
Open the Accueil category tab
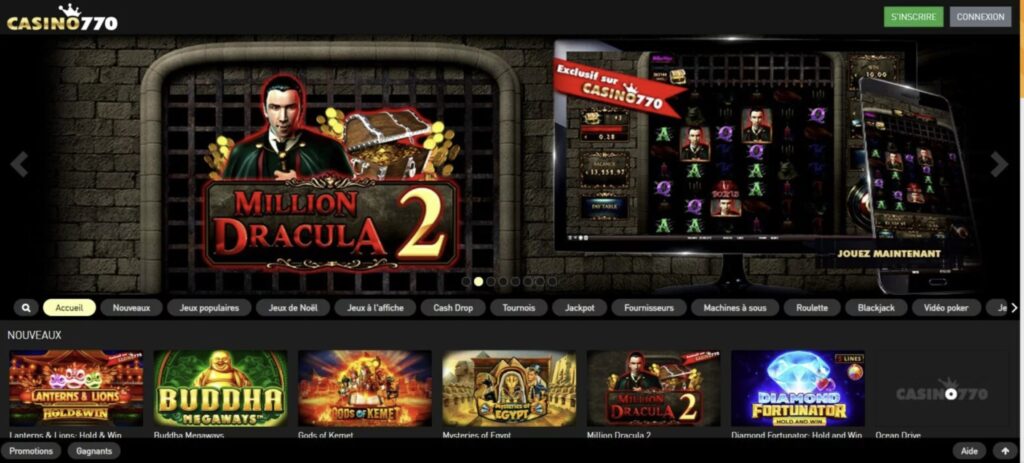tap(69, 308)
